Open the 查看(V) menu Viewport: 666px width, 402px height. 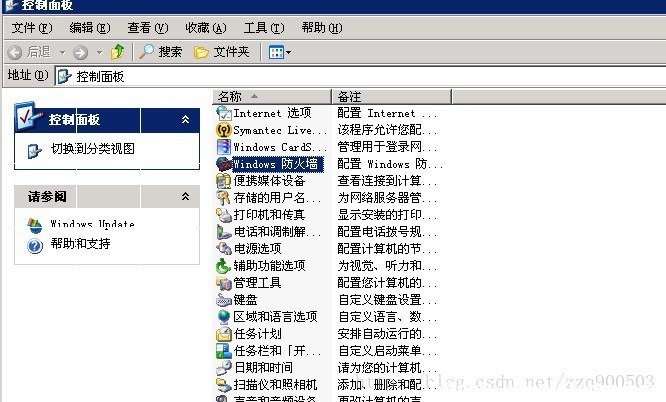click(x=148, y=28)
